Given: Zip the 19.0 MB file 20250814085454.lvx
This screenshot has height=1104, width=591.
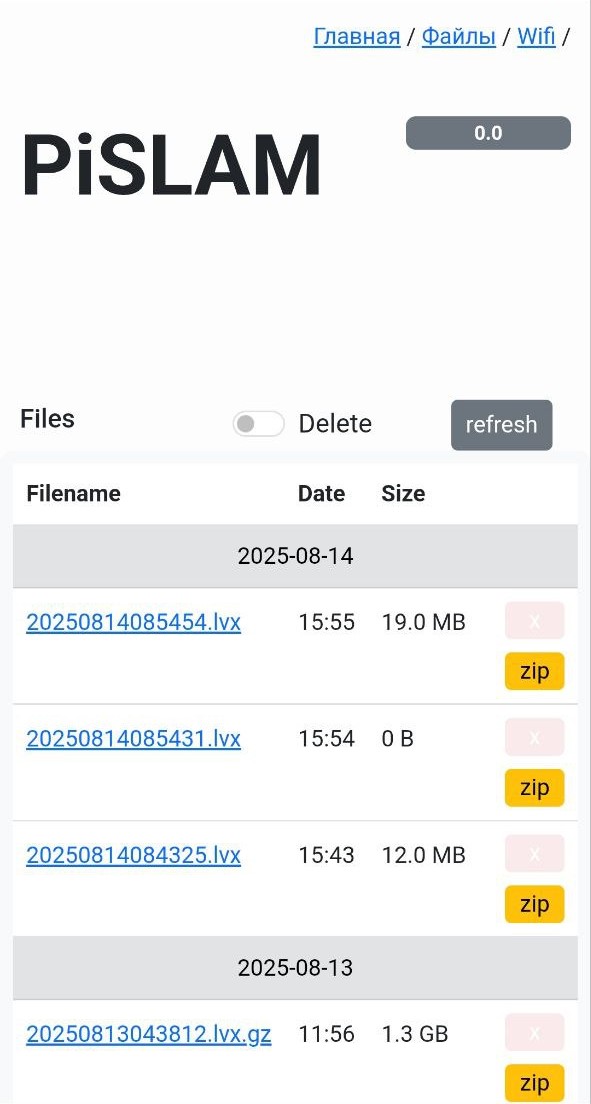Looking at the screenshot, I should click(535, 671).
